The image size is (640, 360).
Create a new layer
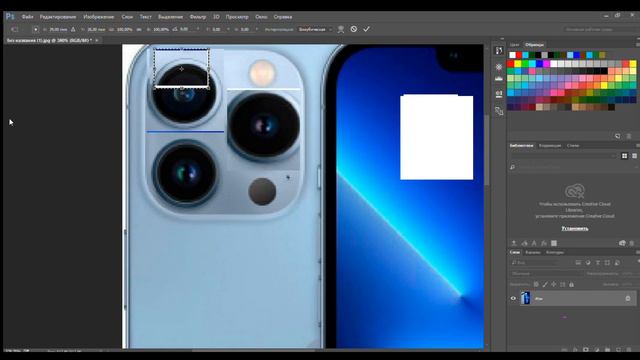click(x=618, y=349)
